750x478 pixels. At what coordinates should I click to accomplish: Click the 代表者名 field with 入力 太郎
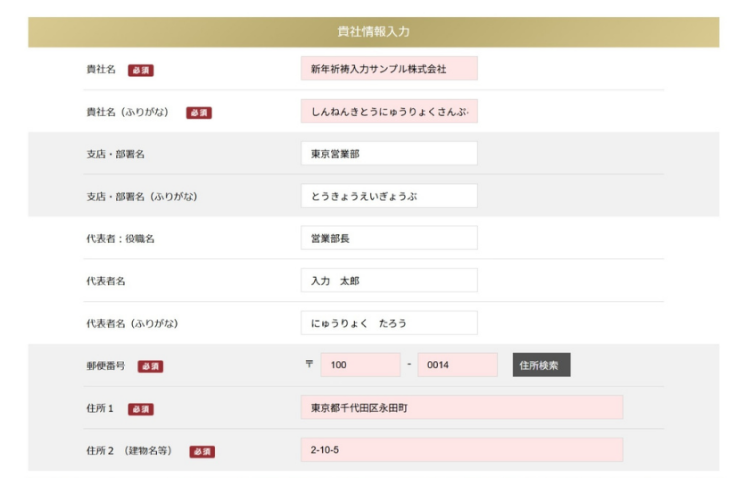point(388,281)
